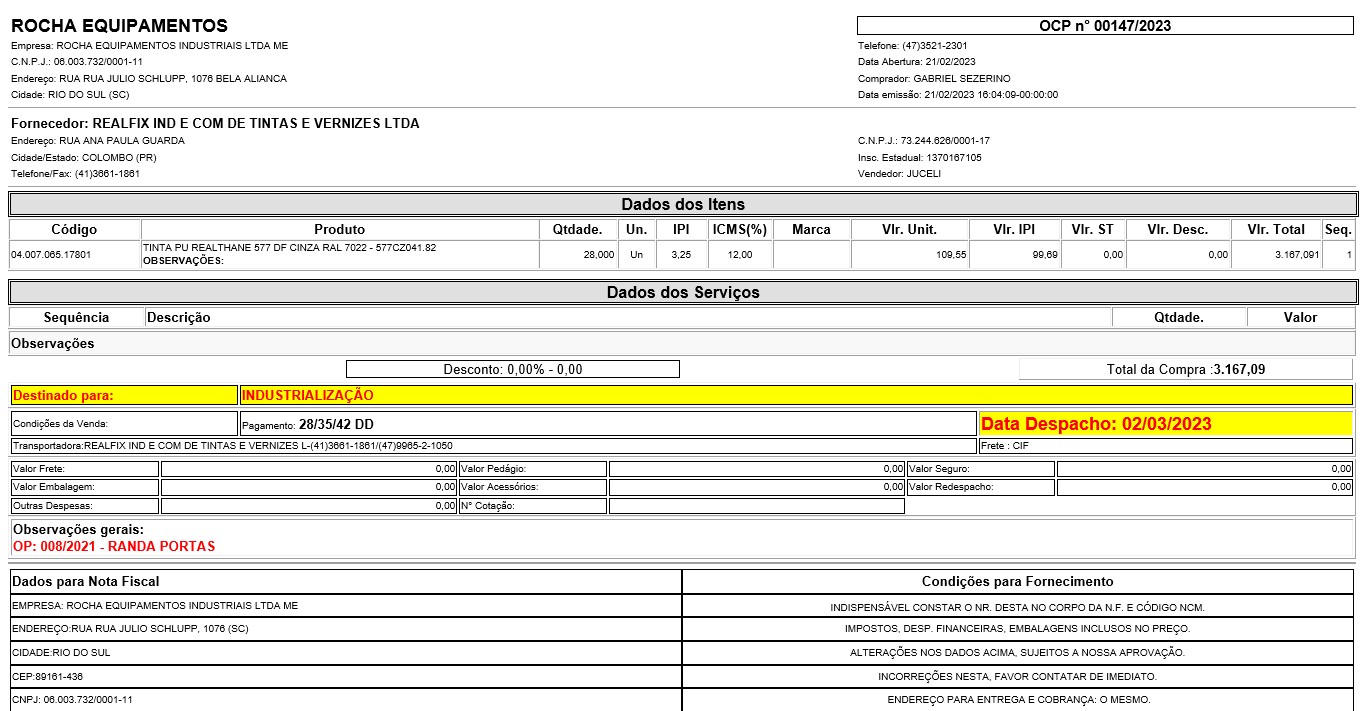1362x711 pixels.
Task: Click the Valor Frete amount field
Action: pyautogui.click(x=308, y=468)
